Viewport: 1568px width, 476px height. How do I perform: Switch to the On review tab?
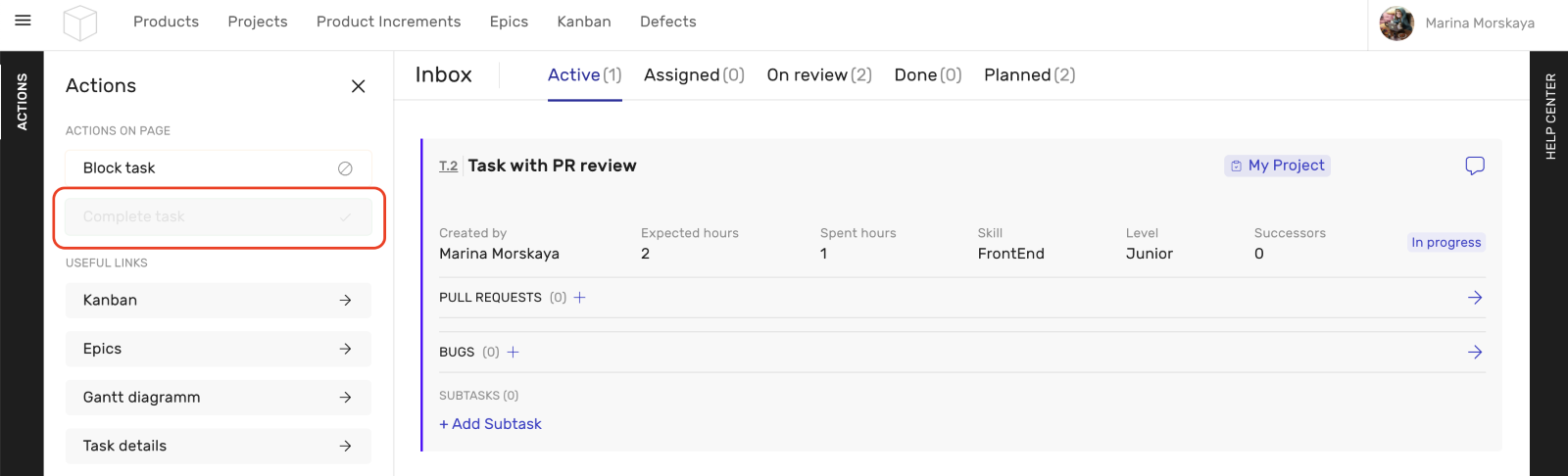(818, 75)
